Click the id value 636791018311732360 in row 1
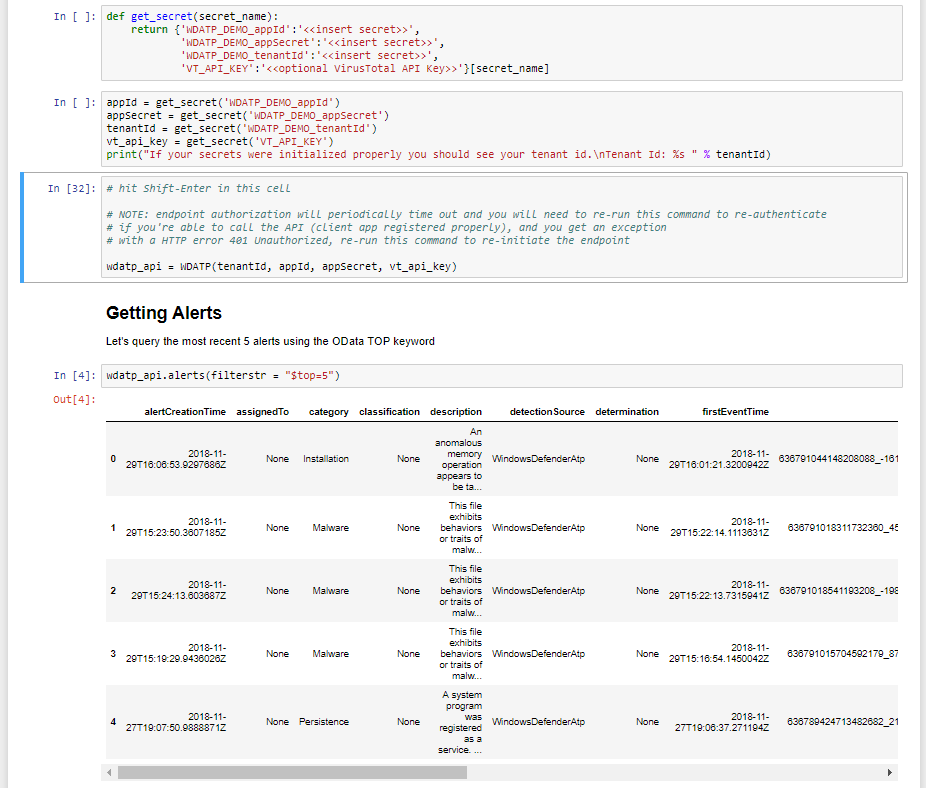 click(x=842, y=527)
